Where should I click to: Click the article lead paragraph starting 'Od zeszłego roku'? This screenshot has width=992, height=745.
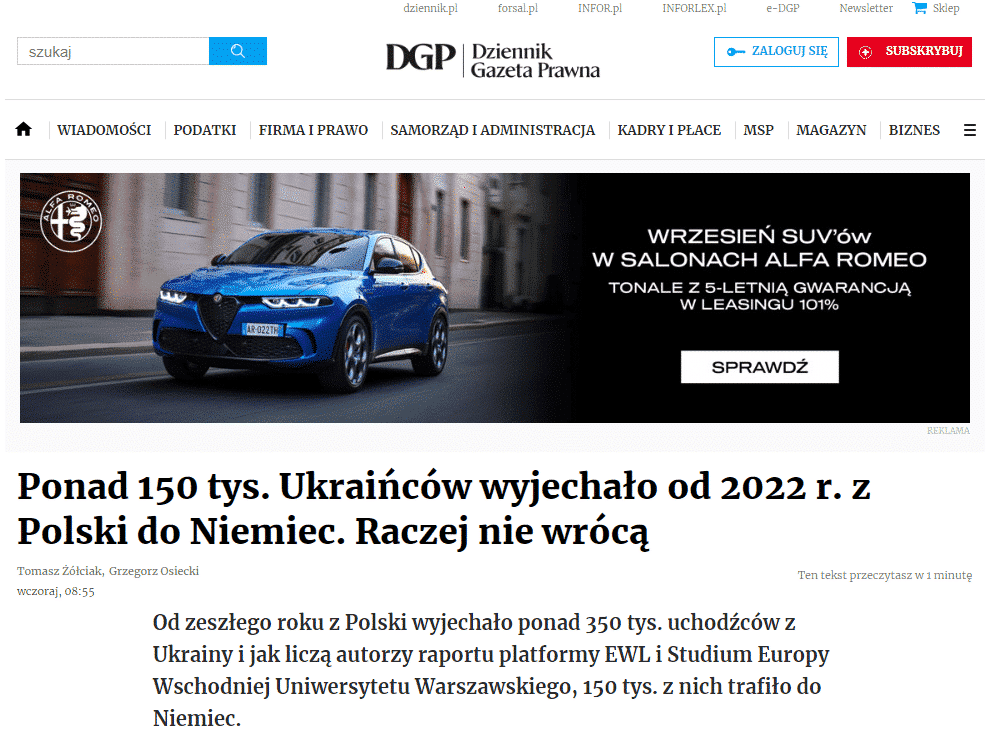(x=491, y=670)
